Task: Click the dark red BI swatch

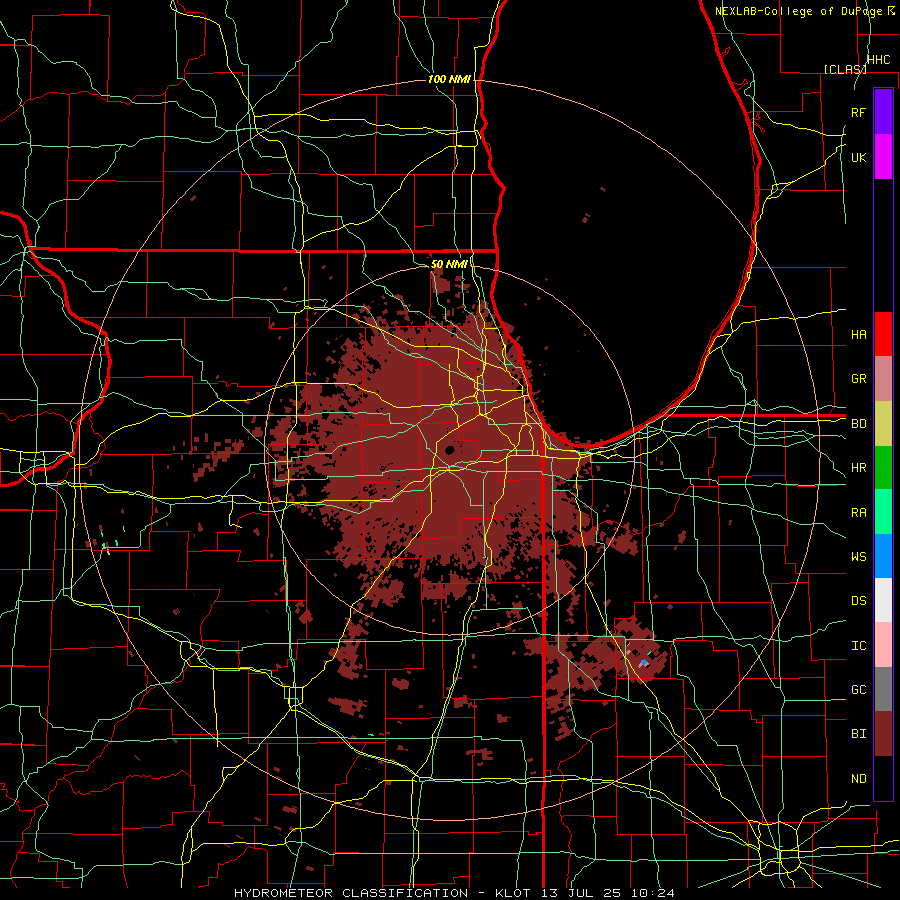Action: pyautogui.click(x=883, y=734)
